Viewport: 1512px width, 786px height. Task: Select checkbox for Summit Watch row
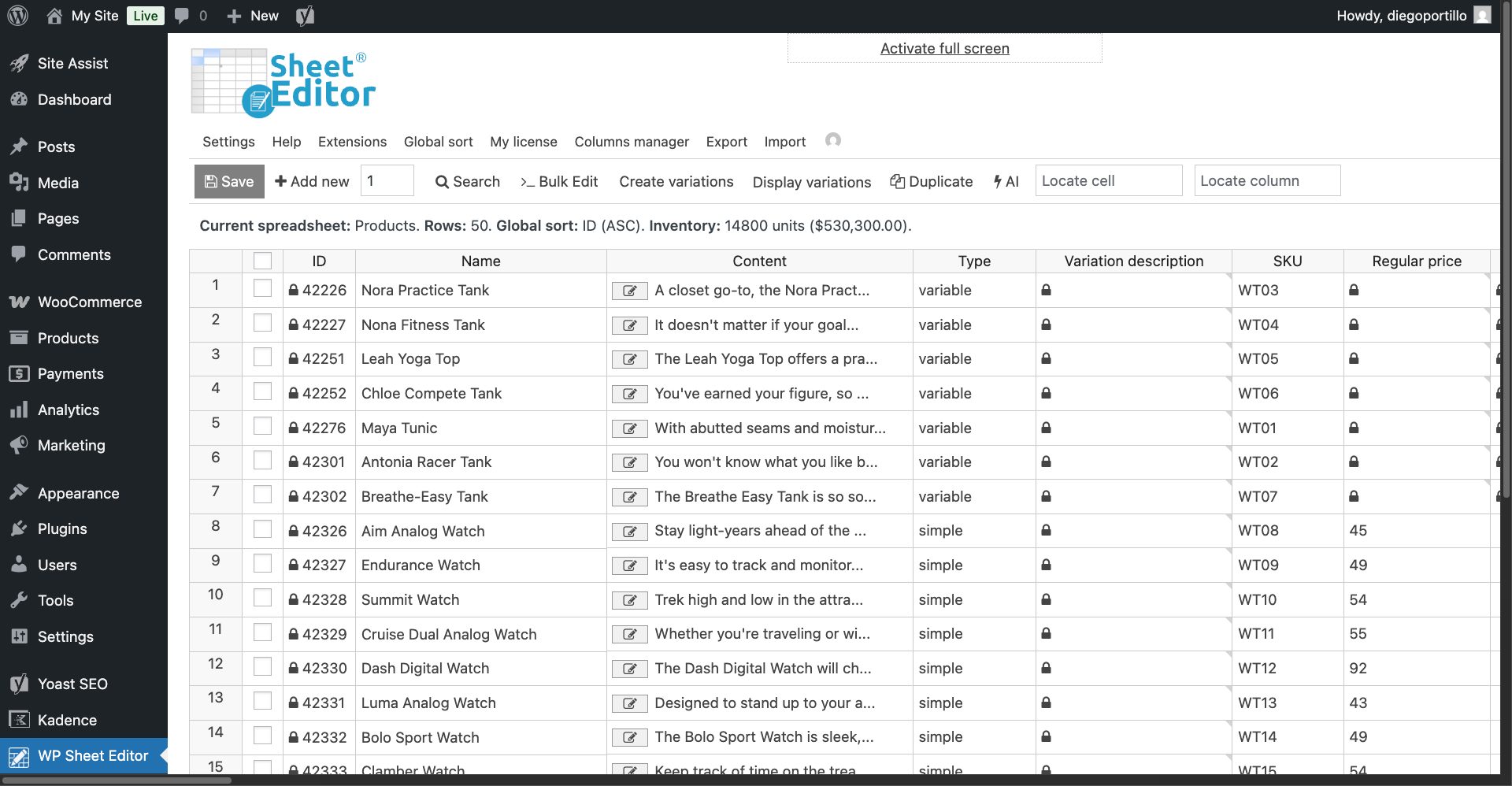pyautogui.click(x=262, y=598)
